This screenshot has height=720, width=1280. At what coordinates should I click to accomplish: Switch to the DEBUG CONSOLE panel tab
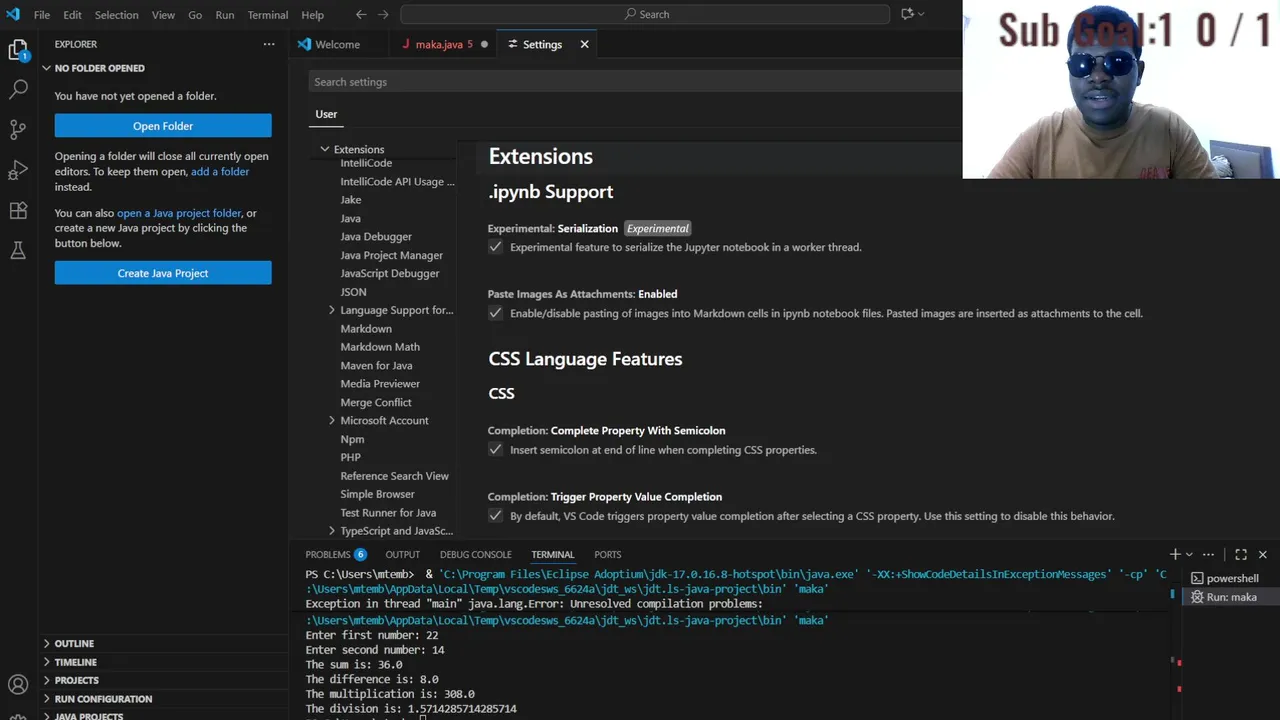[x=476, y=554]
